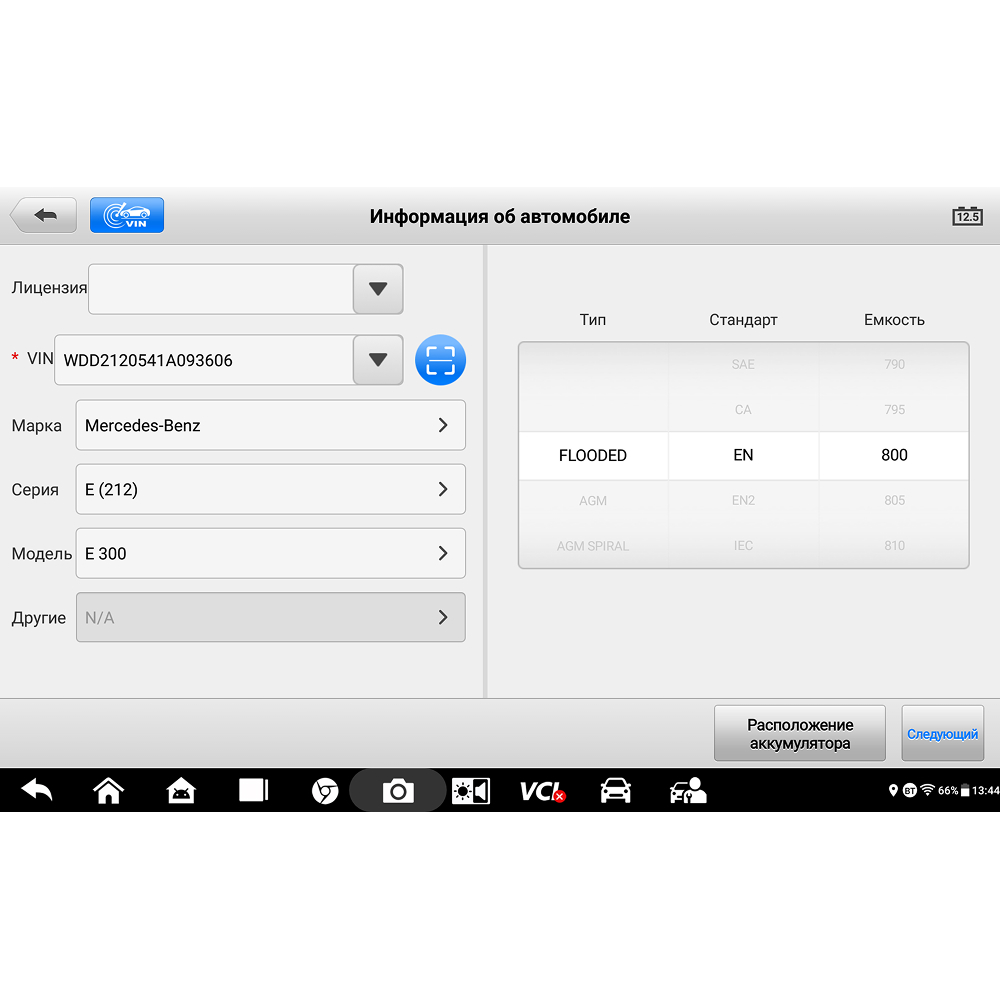Select AGM battery type in picker
The width and height of the screenshot is (1000, 1000).
pos(593,500)
